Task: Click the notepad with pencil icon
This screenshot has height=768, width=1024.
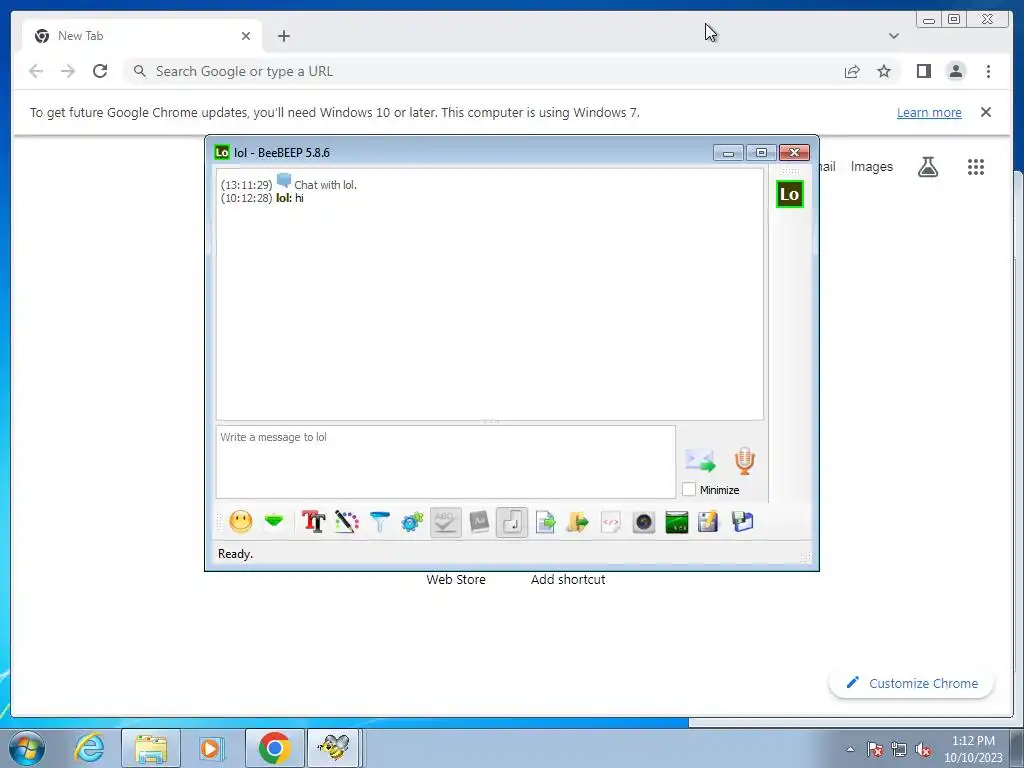Action: click(x=709, y=522)
